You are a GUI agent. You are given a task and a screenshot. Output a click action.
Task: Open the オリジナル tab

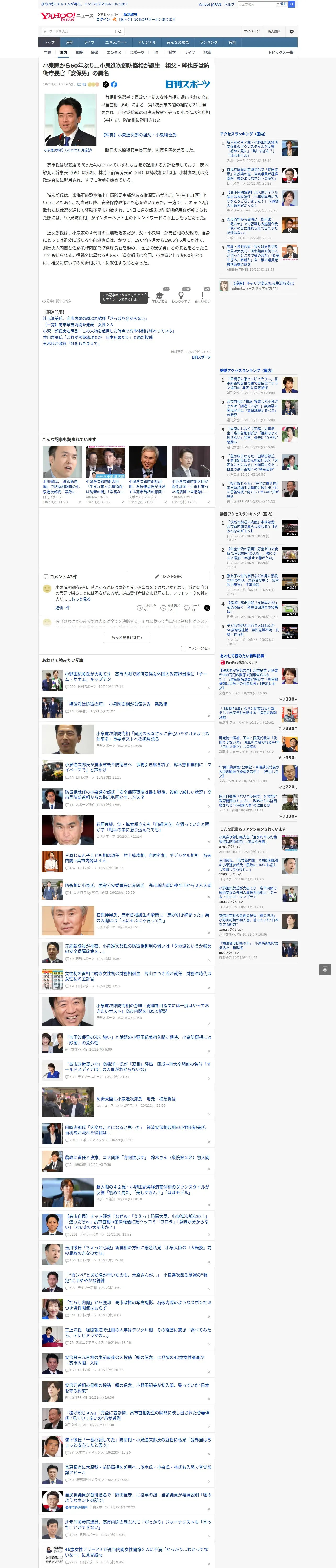(x=147, y=43)
